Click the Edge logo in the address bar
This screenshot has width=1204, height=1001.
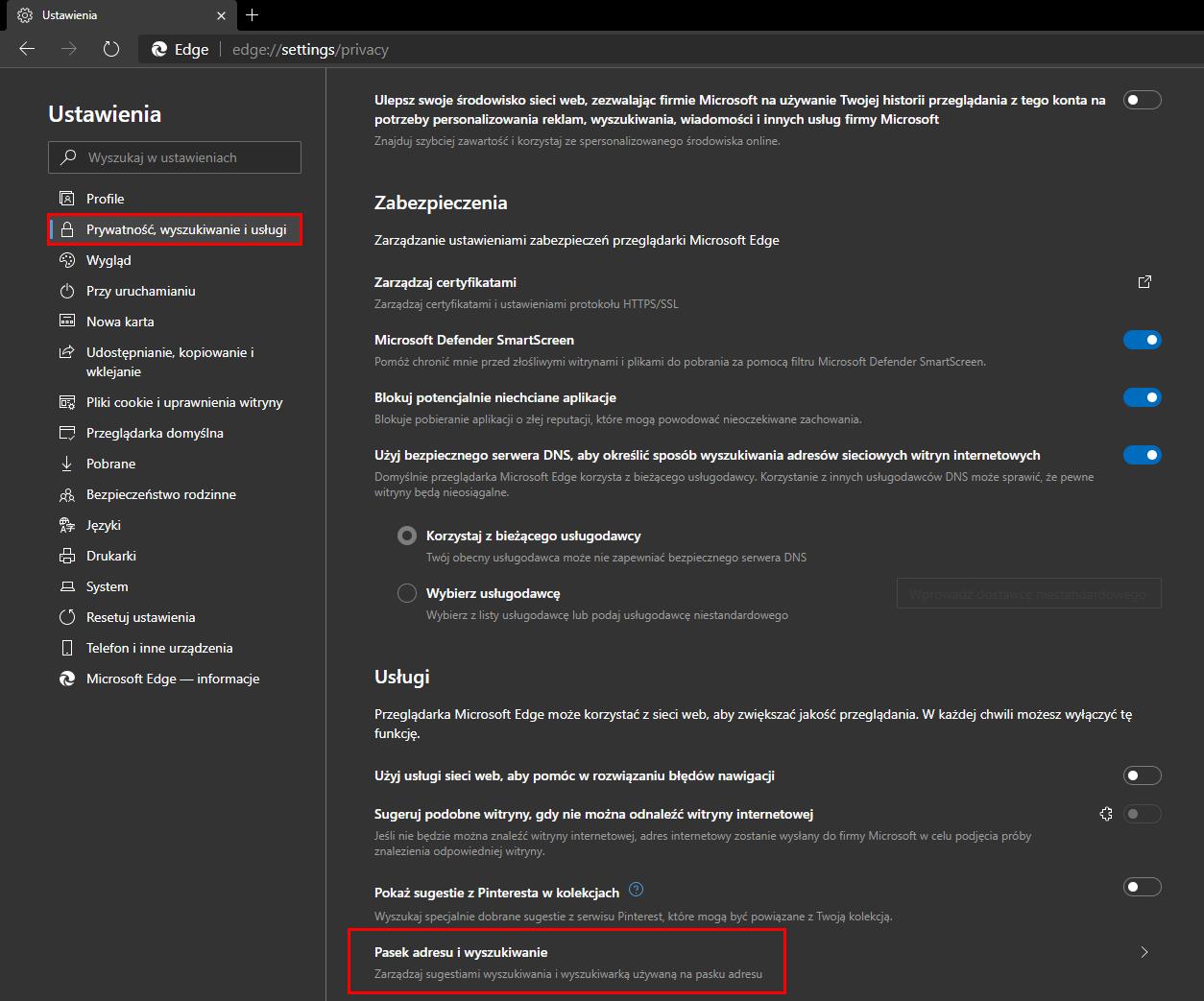pyautogui.click(x=159, y=50)
